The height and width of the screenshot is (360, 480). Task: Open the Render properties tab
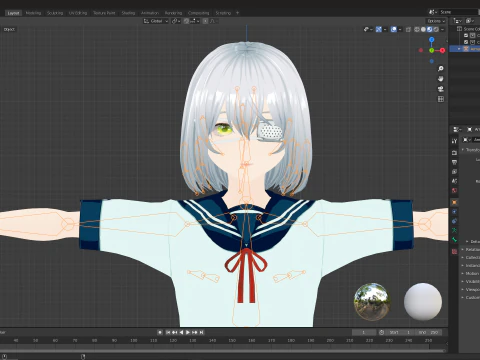click(454, 153)
